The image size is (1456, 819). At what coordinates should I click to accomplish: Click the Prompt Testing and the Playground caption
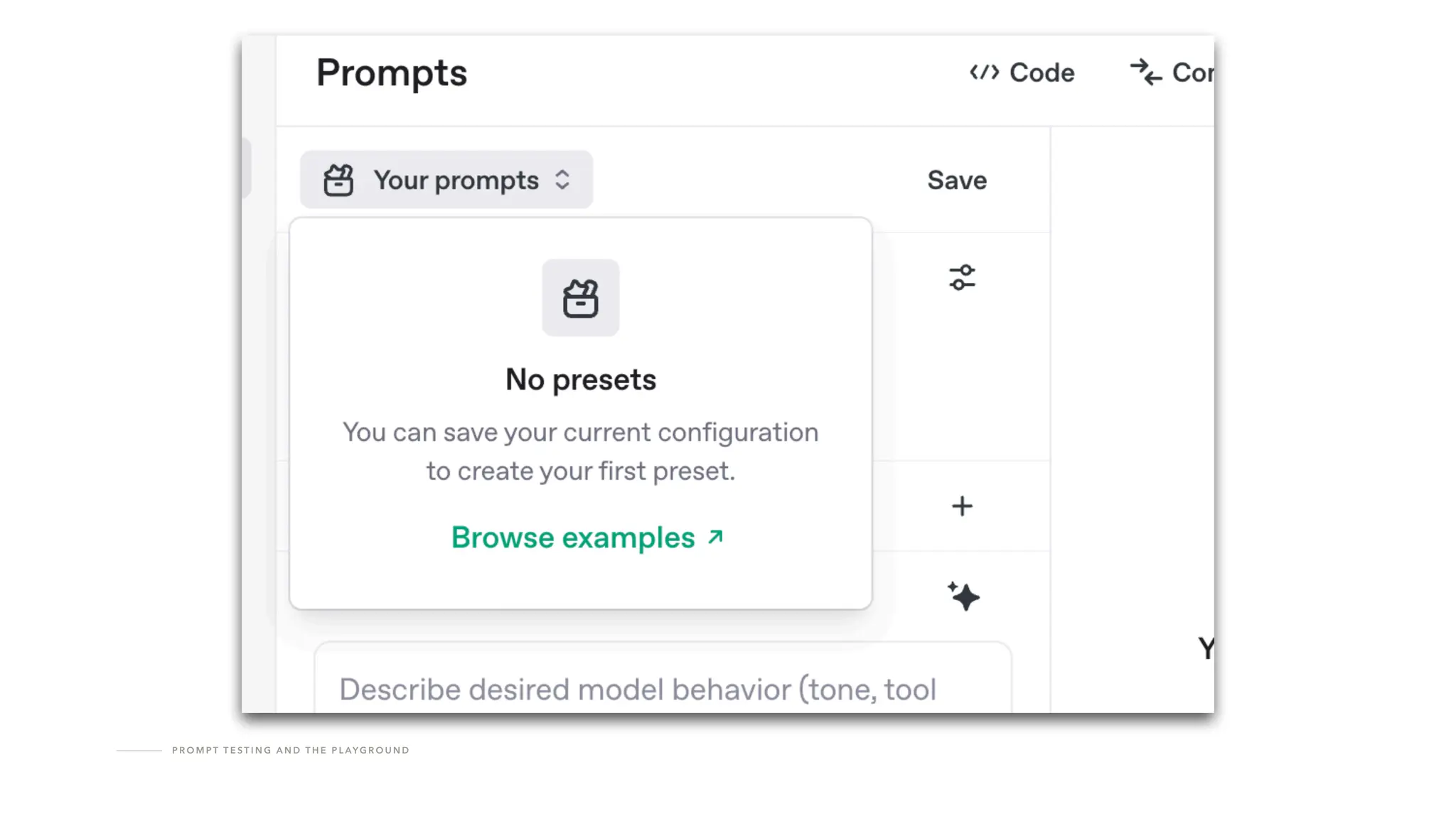click(x=290, y=750)
